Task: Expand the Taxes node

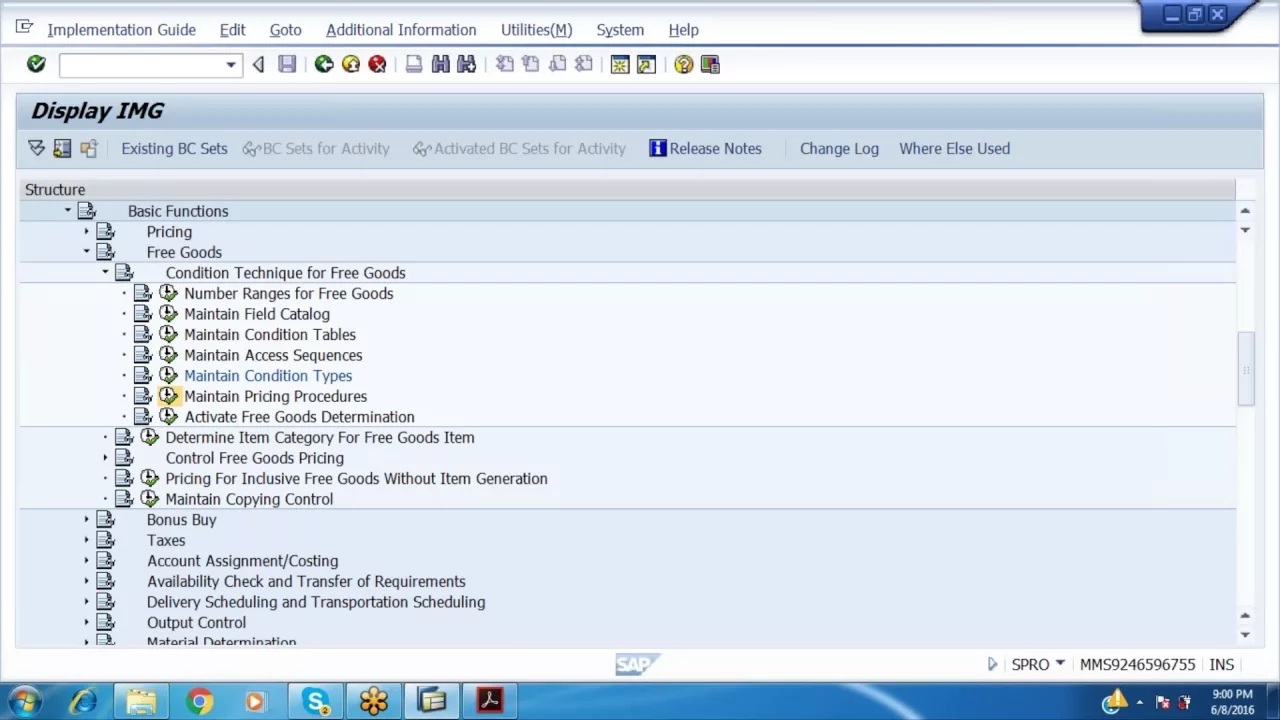Action: tap(86, 540)
